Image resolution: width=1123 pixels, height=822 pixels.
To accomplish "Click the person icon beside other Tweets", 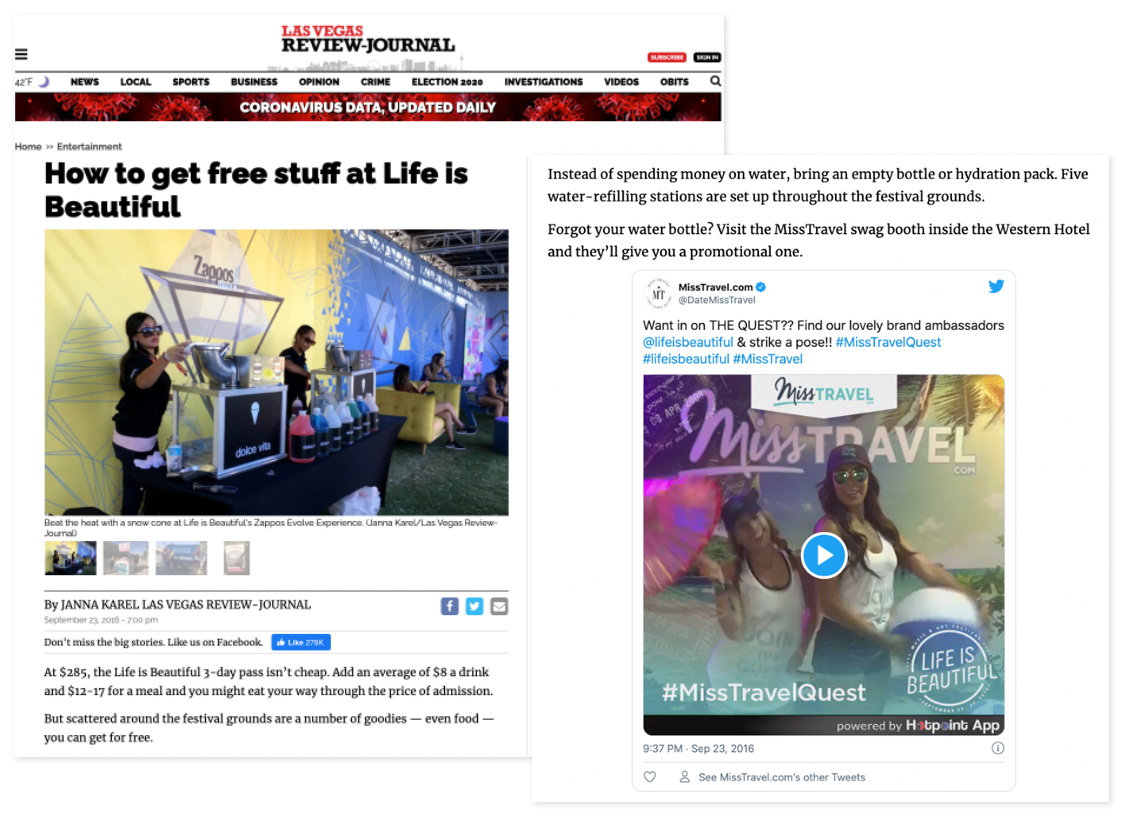I will click(x=685, y=777).
